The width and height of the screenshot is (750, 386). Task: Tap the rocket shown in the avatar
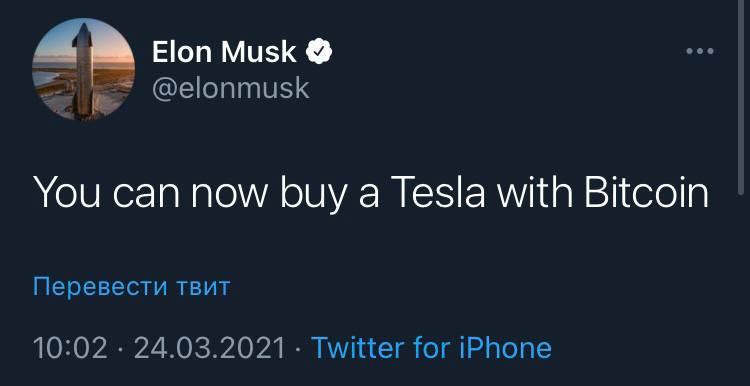pos(83,70)
